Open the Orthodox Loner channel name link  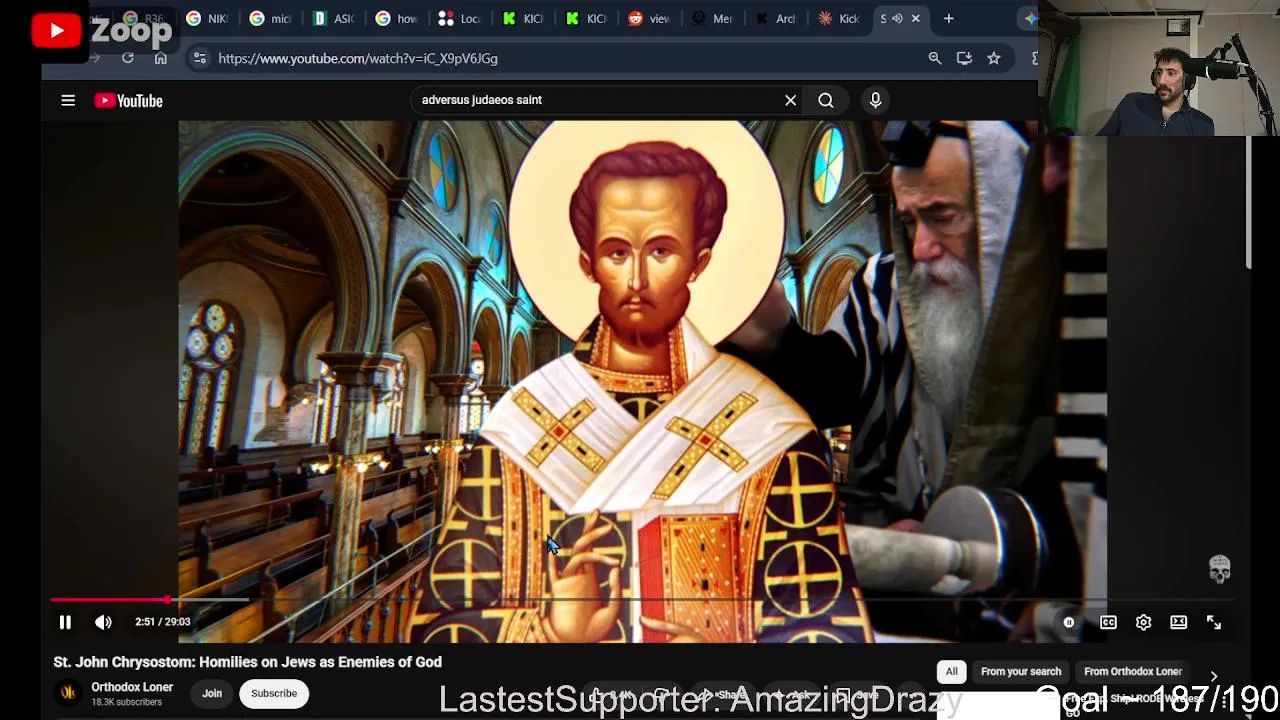[x=132, y=687]
